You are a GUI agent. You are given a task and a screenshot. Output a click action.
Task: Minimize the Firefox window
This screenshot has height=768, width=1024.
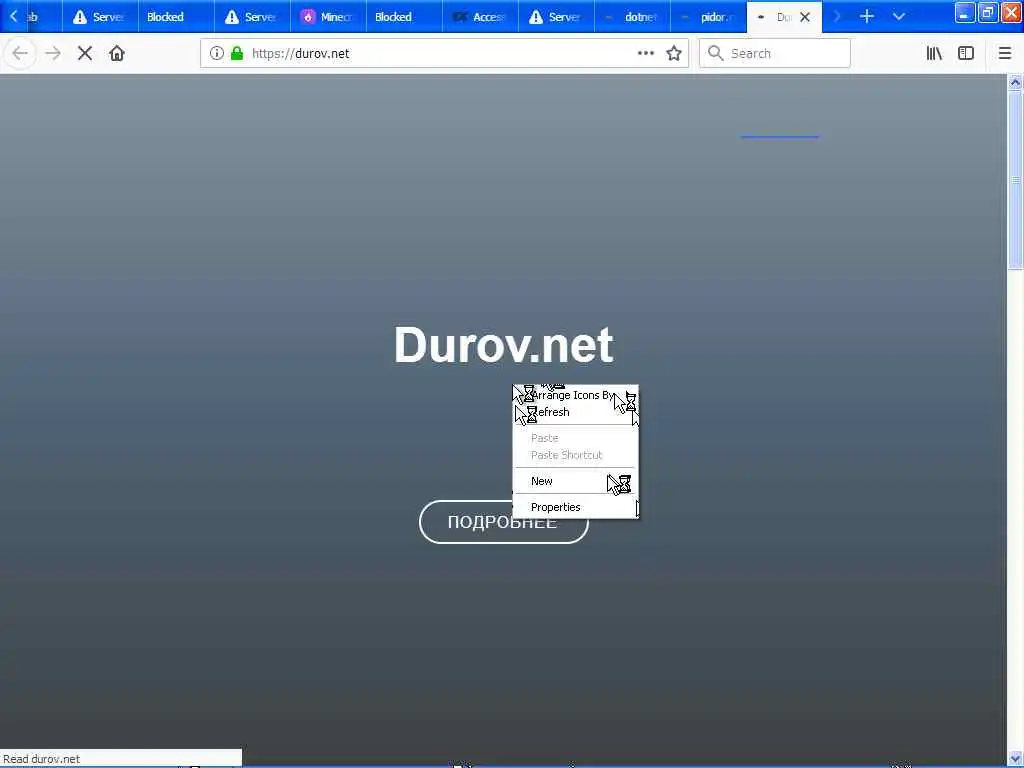pos(965,12)
